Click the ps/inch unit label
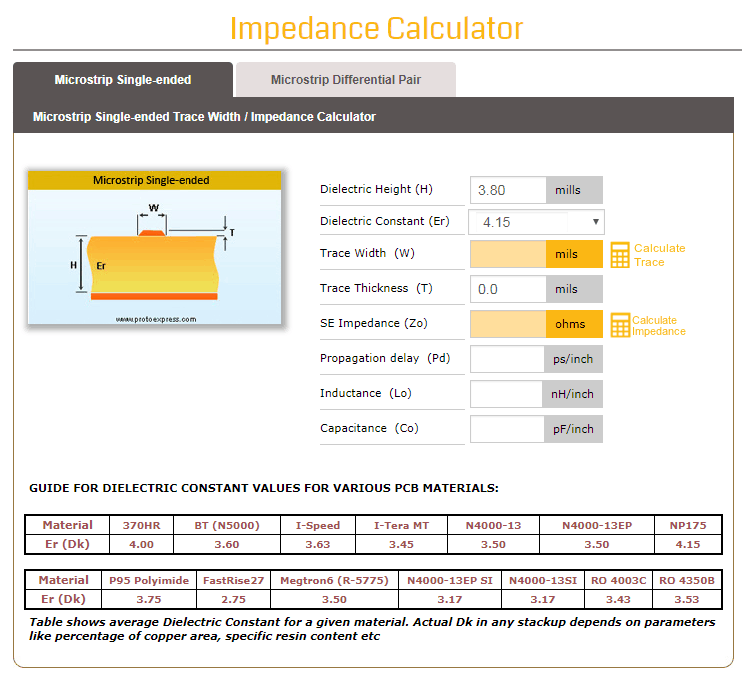The image size is (751, 677). click(x=573, y=359)
